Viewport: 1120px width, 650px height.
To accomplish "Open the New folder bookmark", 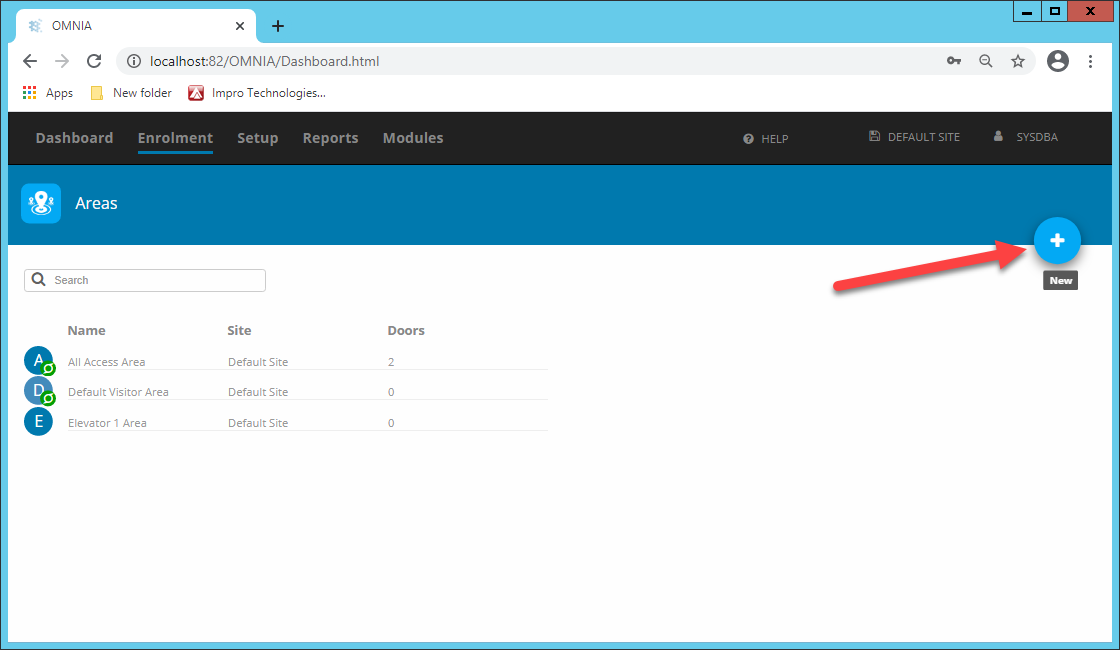I will pos(131,93).
